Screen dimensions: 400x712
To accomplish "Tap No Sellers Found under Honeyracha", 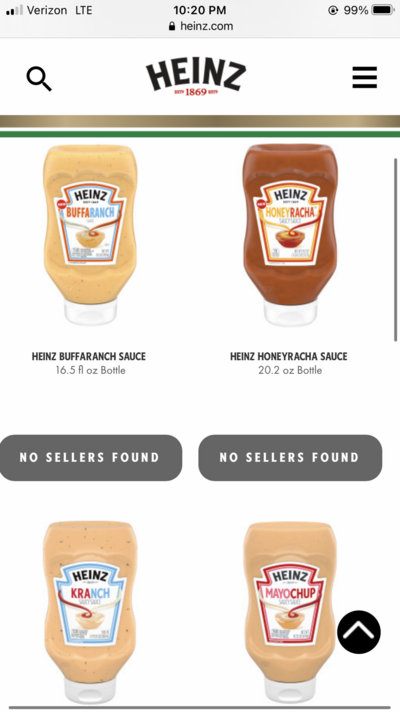I will (290, 458).
